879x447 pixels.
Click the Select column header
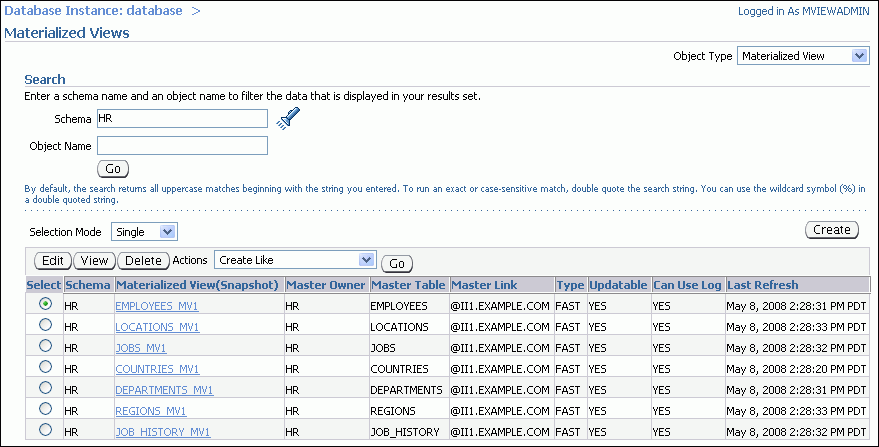click(44, 285)
